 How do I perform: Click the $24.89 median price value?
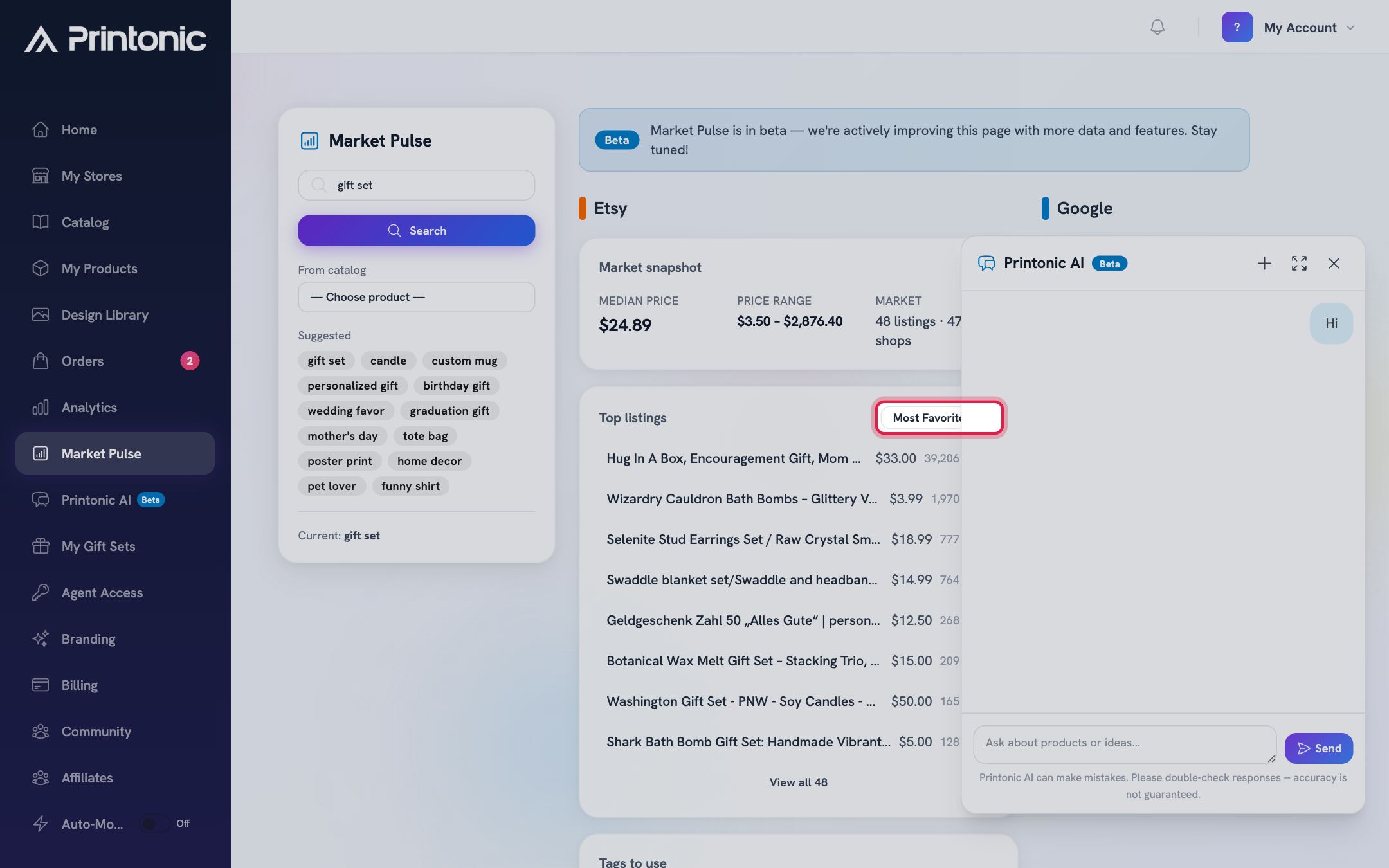click(x=625, y=325)
